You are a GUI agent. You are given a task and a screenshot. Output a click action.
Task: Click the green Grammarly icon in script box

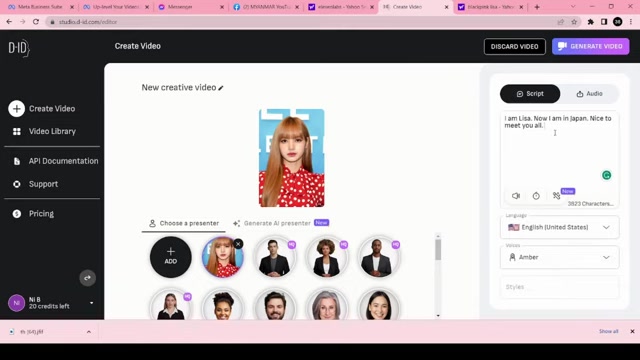click(607, 175)
